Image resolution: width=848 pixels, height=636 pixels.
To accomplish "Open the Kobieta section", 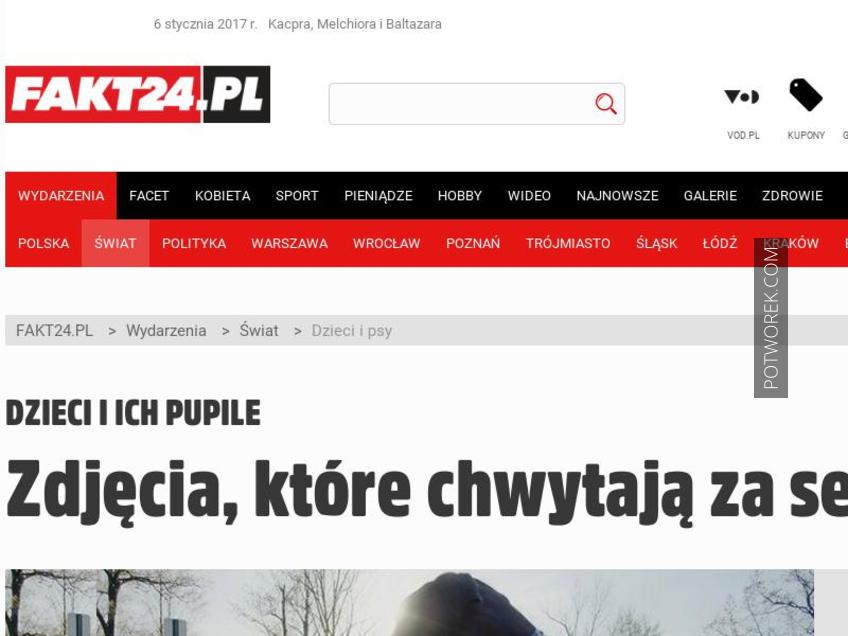I will click(222, 196).
